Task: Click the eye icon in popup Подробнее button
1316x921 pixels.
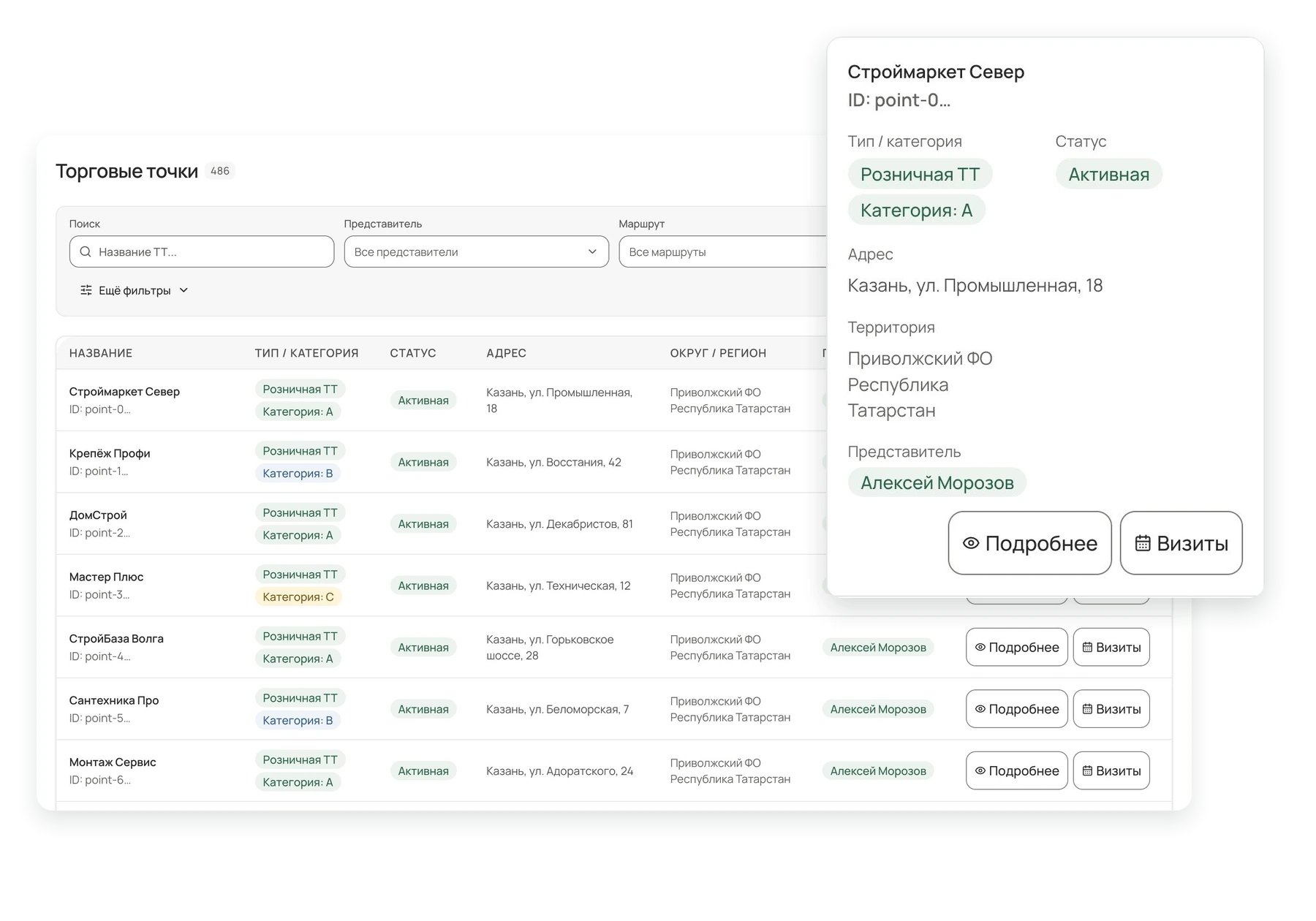Action: point(971,543)
